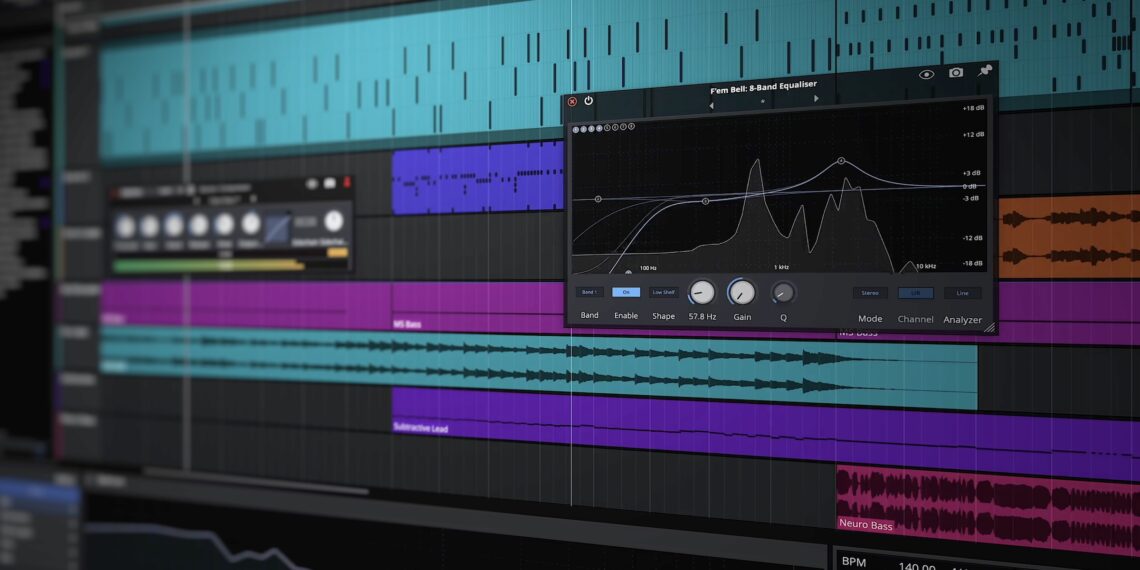The width and height of the screenshot is (1140, 570).
Task: Open the L/R channel dropdown
Action: click(916, 294)
